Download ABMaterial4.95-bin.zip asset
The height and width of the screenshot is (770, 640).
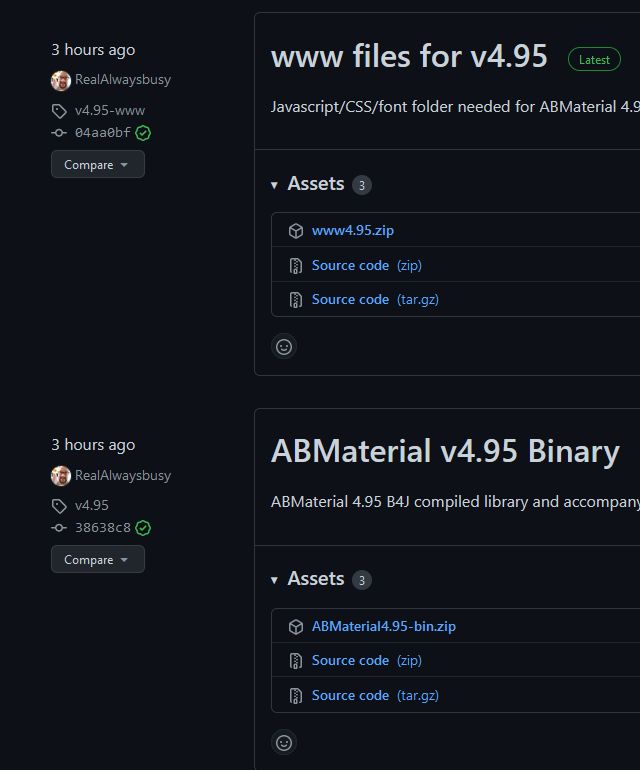pos(384,626)
